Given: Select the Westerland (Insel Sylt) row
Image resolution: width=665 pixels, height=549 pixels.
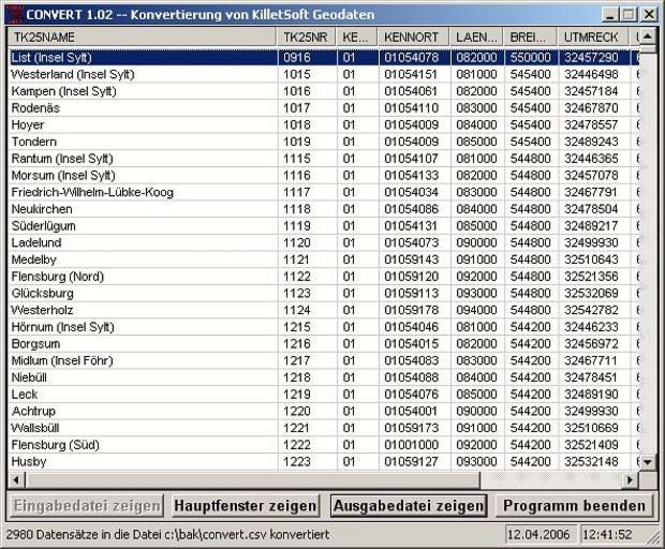Looking at the screenshot, I should point(323,75).
